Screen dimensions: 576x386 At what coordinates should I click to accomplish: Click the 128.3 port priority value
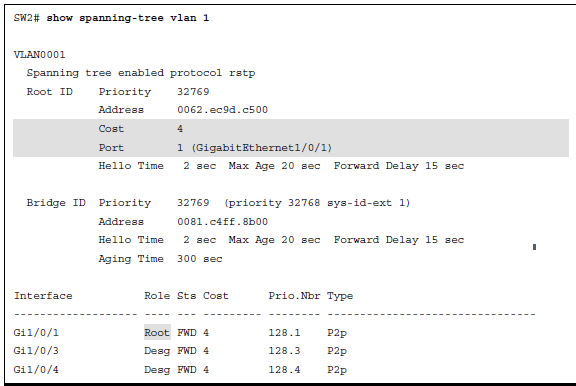(284, 351)
